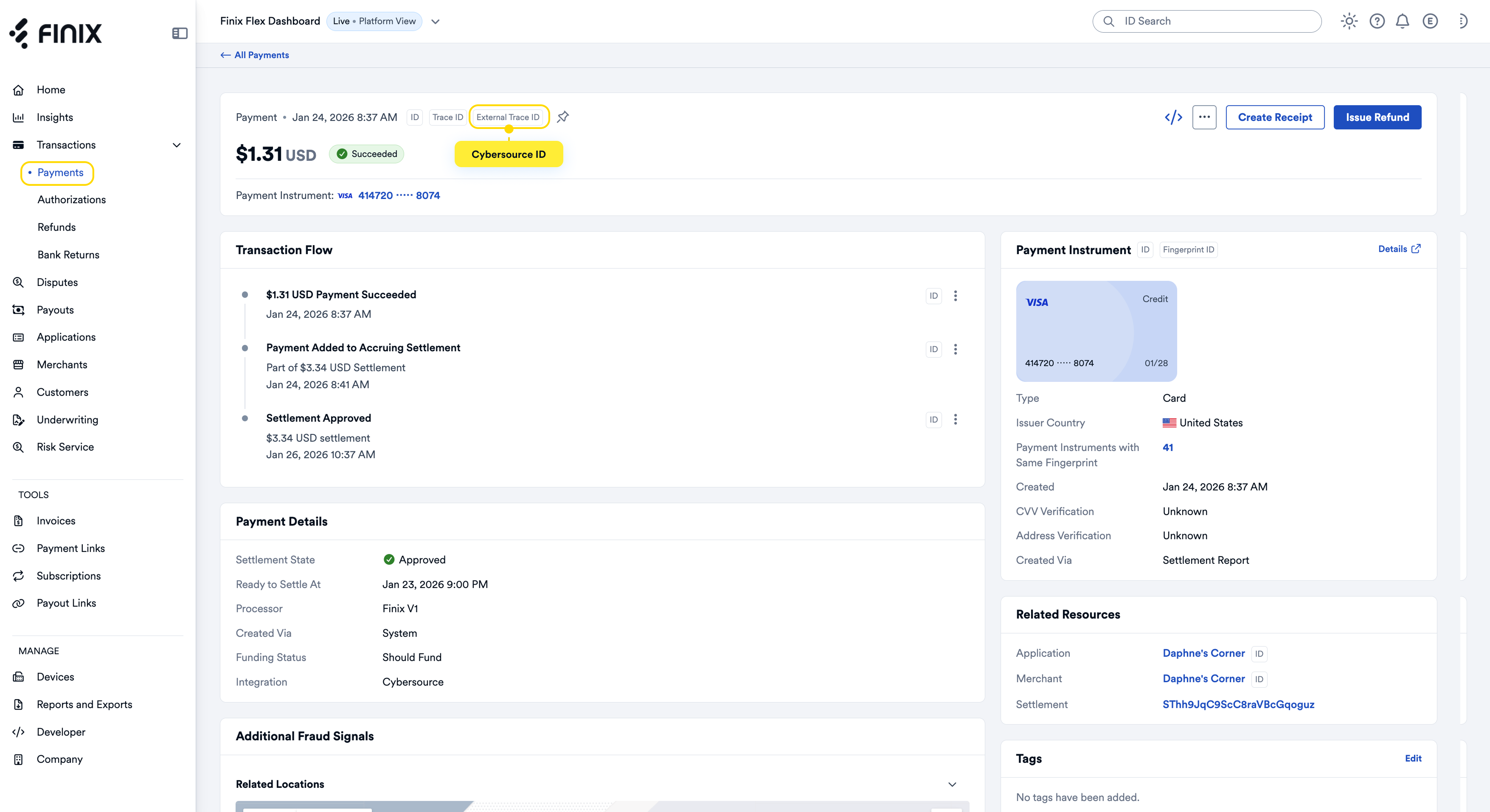
Task: Open Disputes in sidebar
Action: point(57,283)
